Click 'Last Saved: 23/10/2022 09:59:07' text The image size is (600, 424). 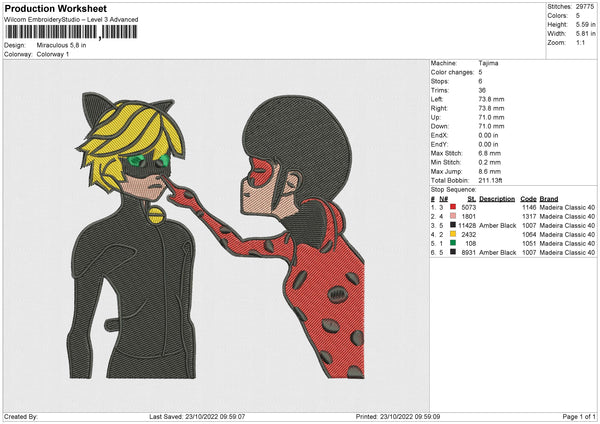coord(197,416)
